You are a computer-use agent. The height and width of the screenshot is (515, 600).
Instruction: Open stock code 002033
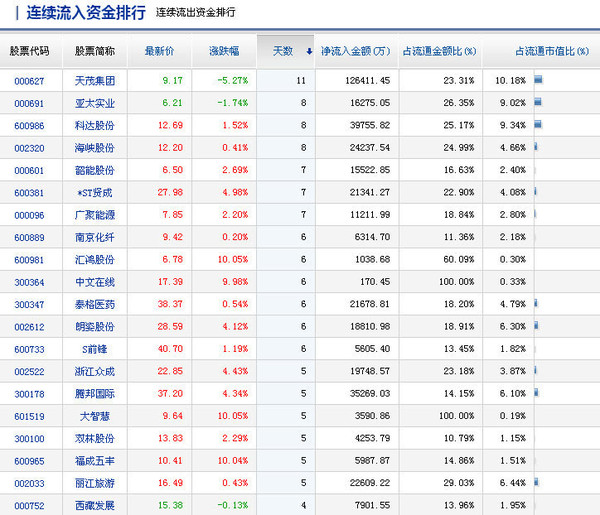[29, 484]
